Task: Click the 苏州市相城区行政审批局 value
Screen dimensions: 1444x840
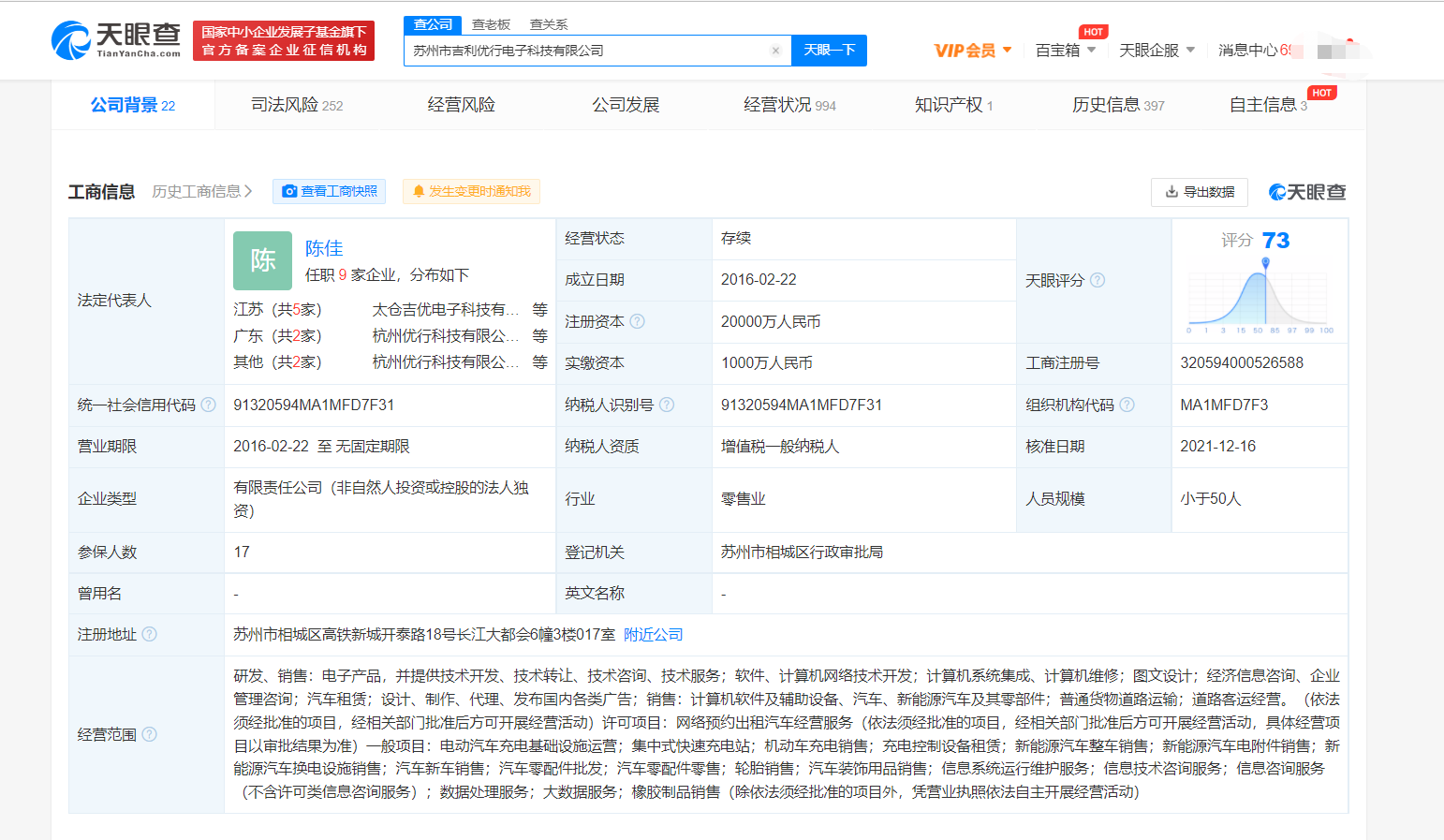Action: [802, 553]
